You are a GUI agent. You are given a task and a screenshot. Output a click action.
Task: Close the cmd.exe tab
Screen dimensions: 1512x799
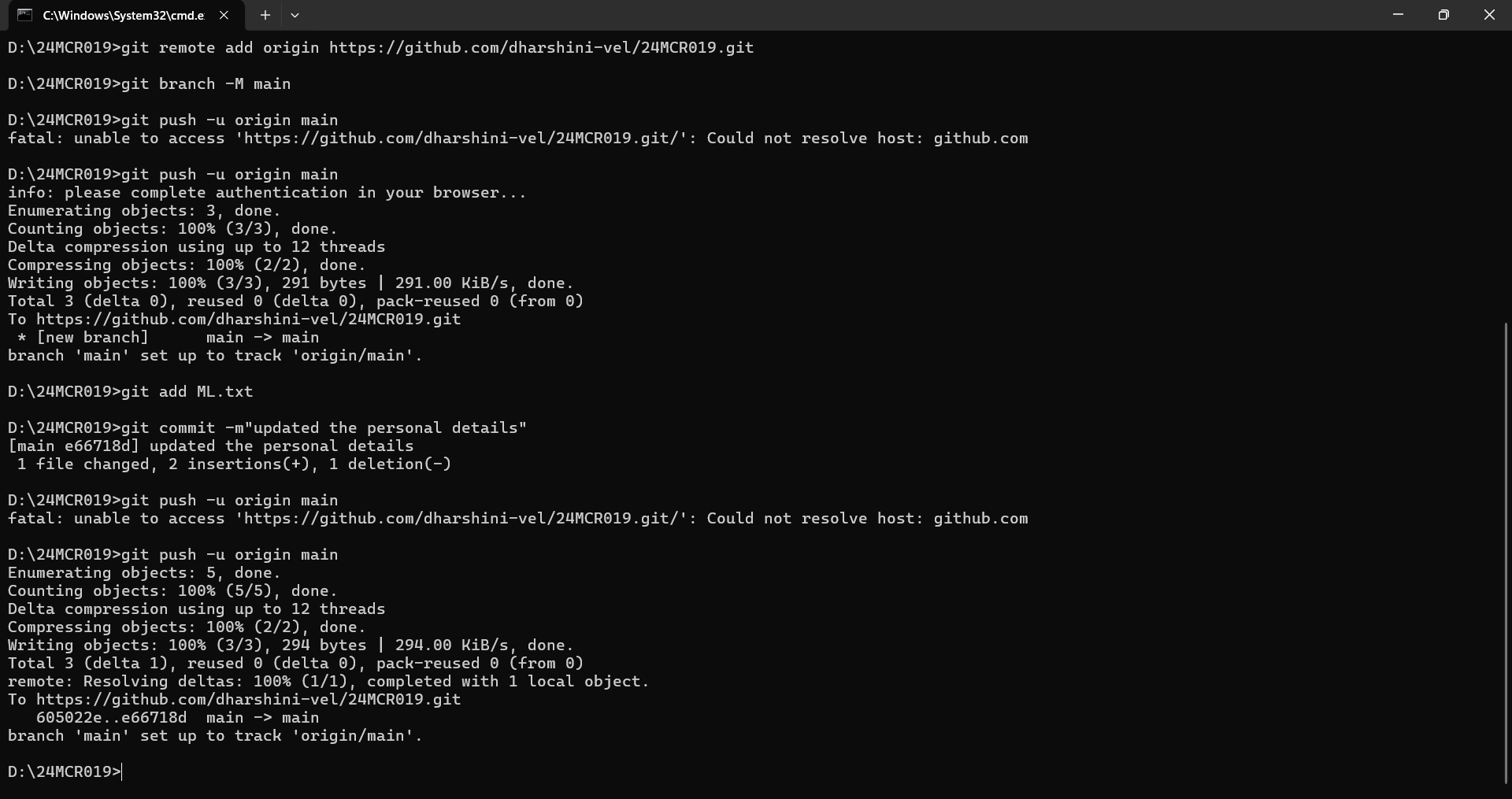click(x=224, y=15)
